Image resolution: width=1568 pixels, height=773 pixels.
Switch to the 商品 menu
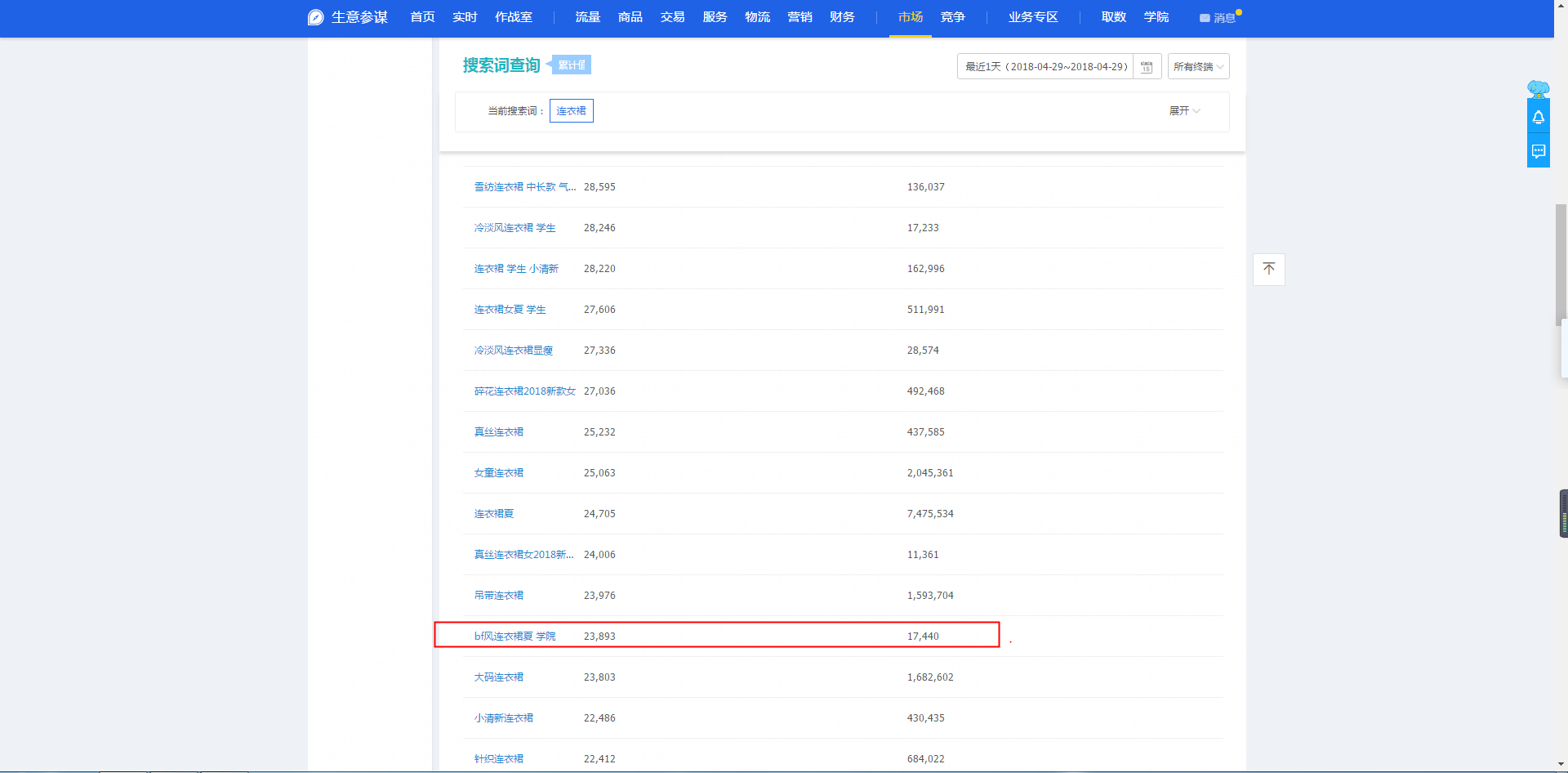[x=630, y=17]
